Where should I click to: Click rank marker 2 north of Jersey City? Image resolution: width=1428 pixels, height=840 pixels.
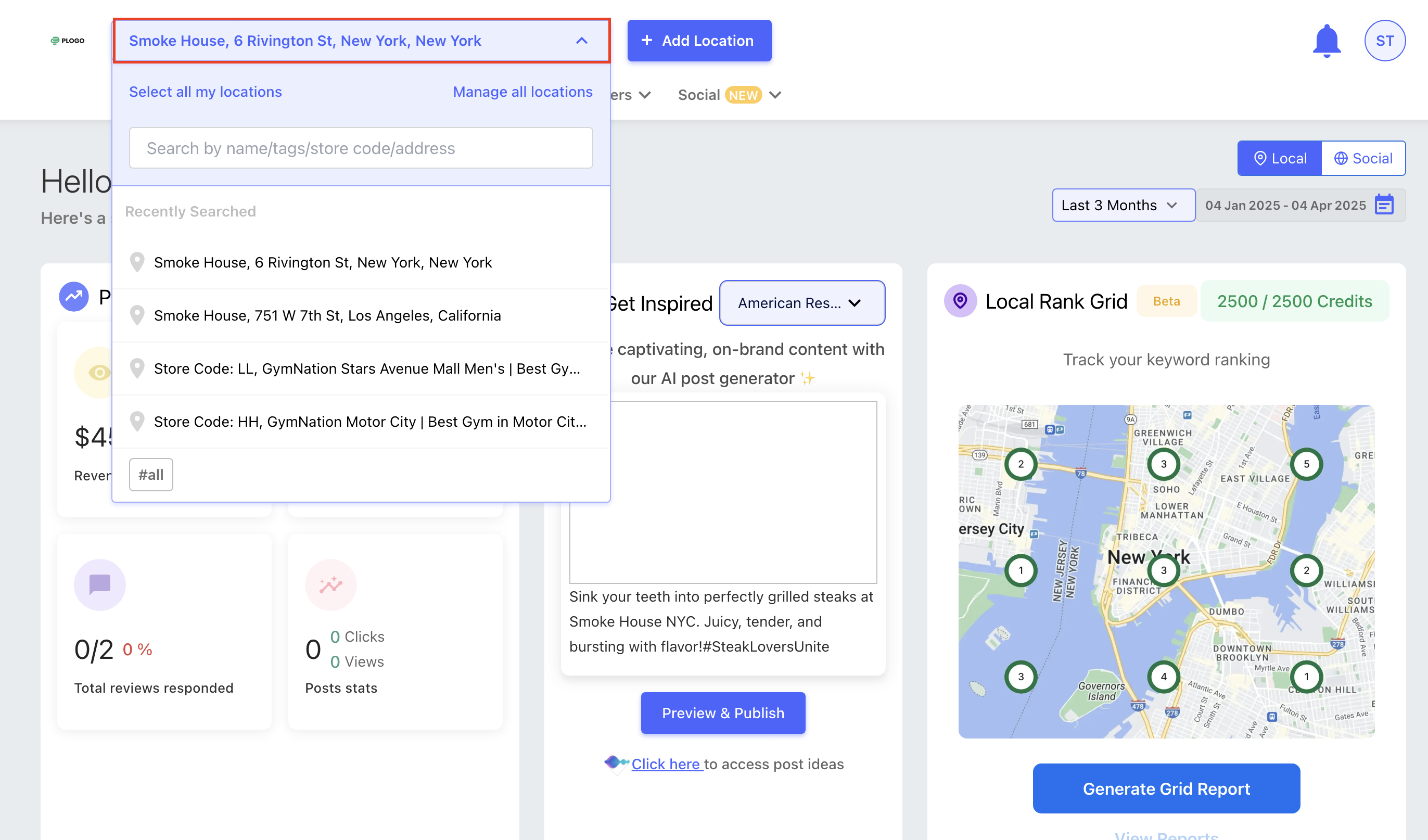pos(1021,464)
